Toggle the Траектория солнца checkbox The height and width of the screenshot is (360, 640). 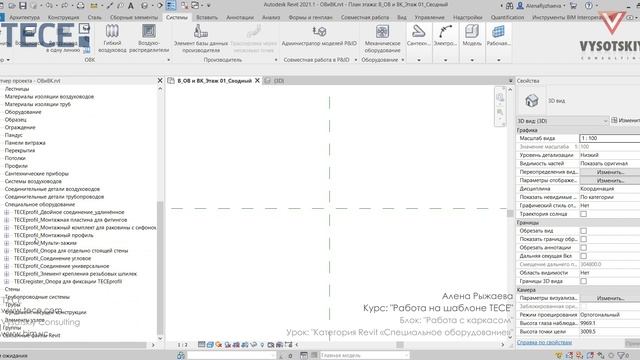584,214
